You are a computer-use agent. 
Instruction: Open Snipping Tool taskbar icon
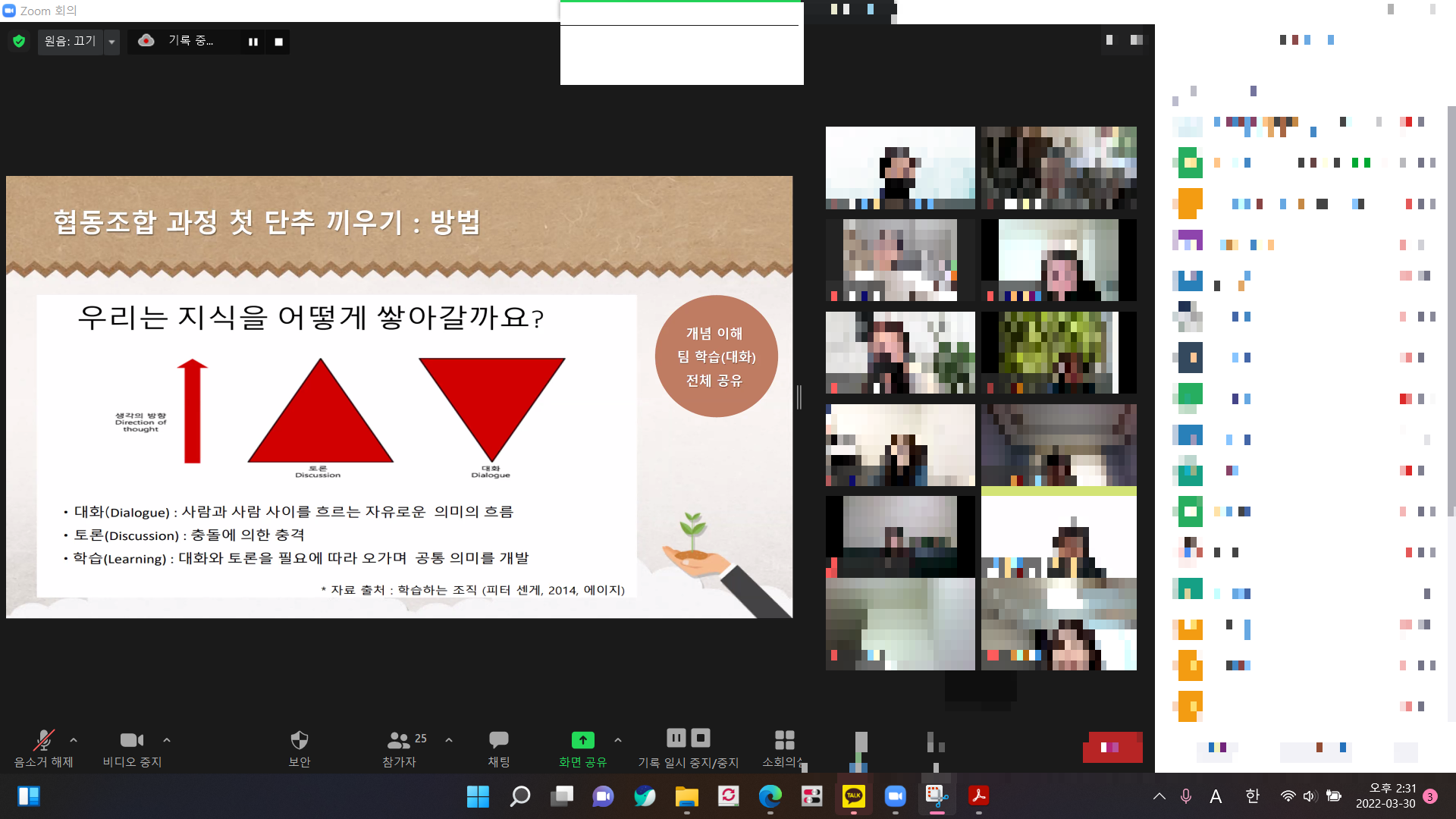(937, 796)
